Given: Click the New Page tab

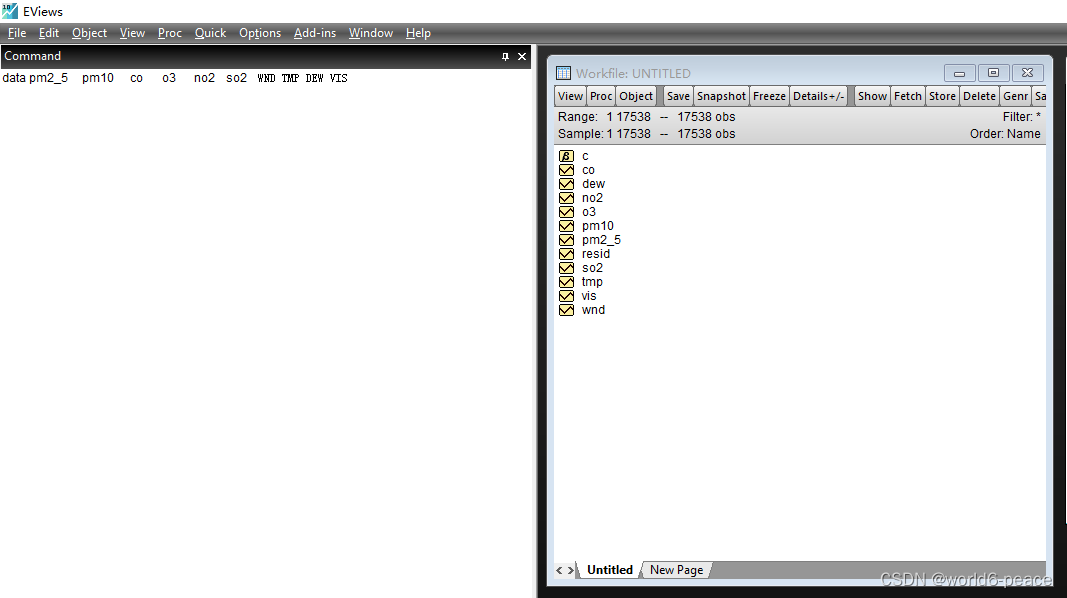Looking at the screenshot, I should [x=676, y=570].
